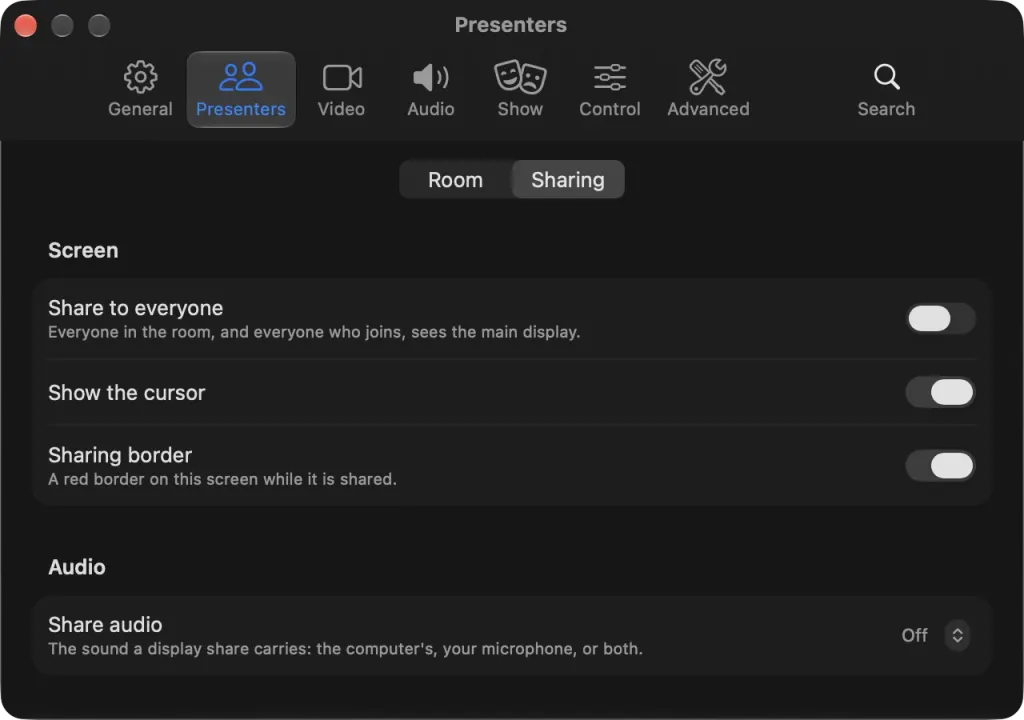The height and width of the screenshot is (720, 1024).
Task: Click the 'Audio' section heading
Action: pyautogui.click(x=77, y=567)
